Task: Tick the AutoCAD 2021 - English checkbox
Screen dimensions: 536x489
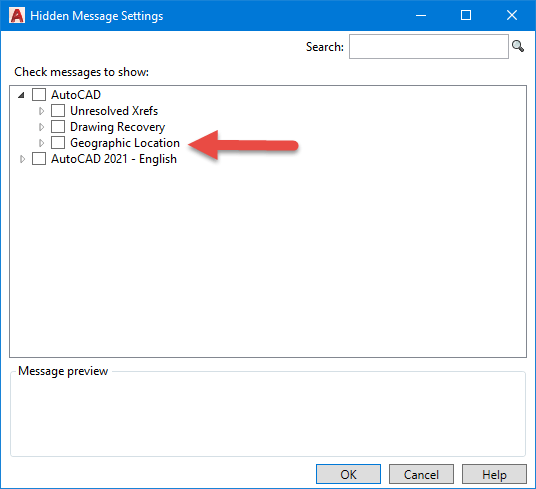Action: [39, 159]
